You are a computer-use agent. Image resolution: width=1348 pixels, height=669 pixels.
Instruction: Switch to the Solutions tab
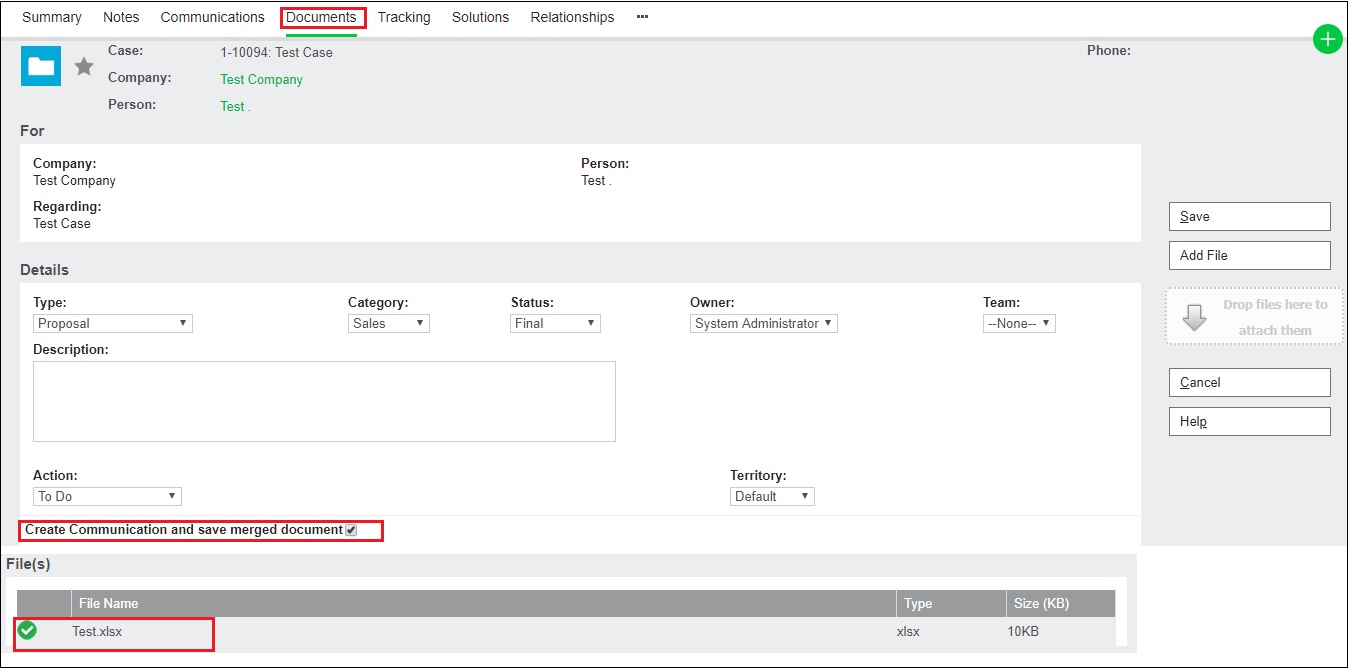point(480,17)
